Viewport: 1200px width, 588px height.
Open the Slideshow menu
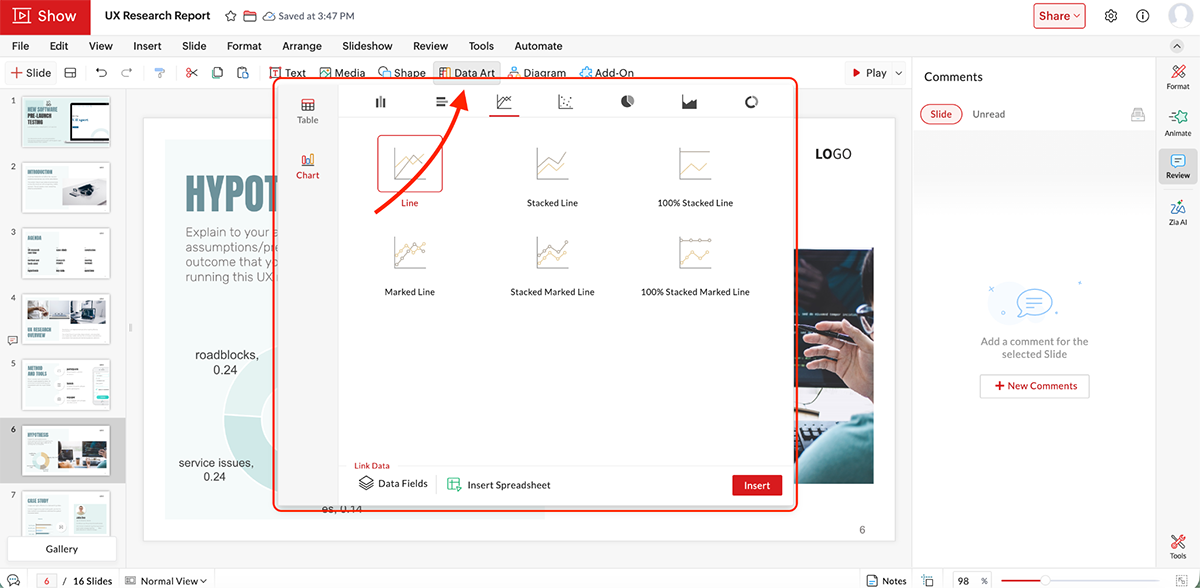tap(367, 46)
